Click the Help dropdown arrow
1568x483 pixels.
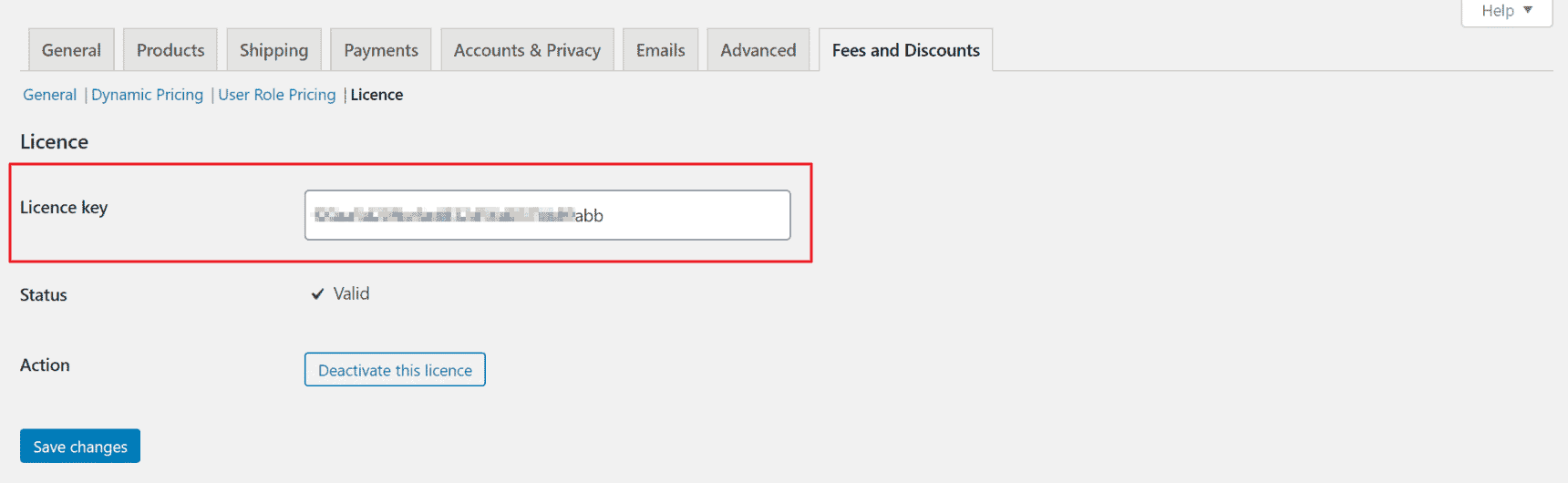pos(1529,10)
